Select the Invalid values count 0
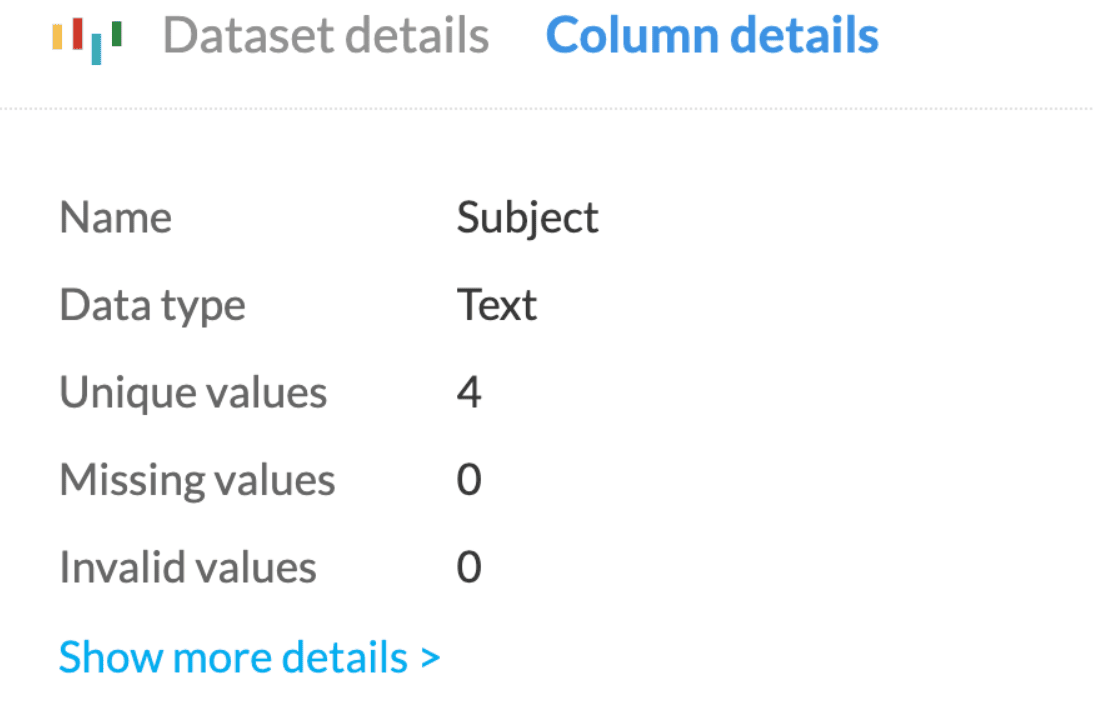Viewport: 1093px width, 720px height. pos(469,568)
